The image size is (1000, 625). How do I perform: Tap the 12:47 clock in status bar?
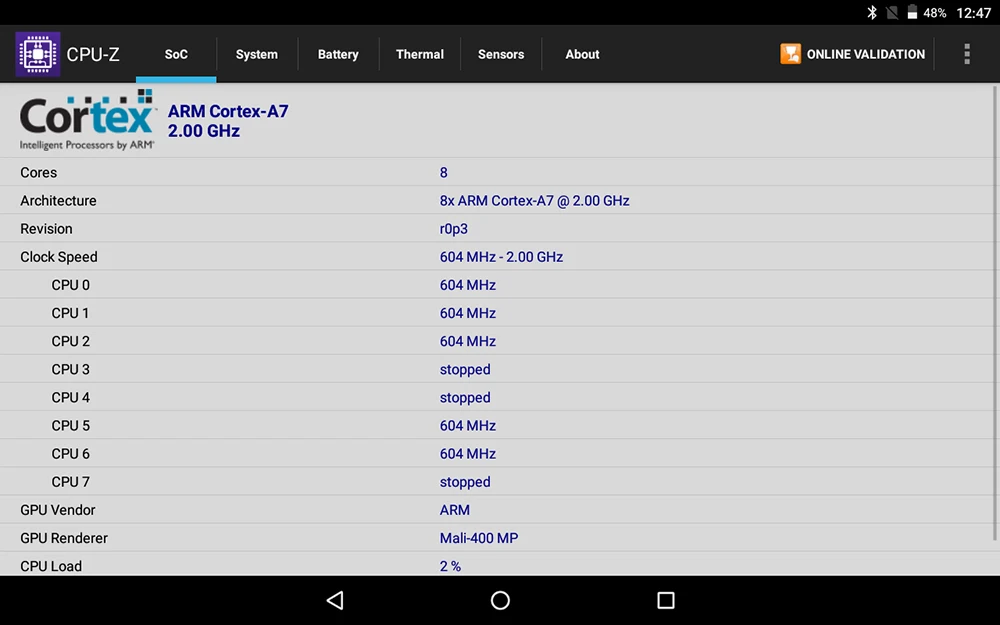973,13
